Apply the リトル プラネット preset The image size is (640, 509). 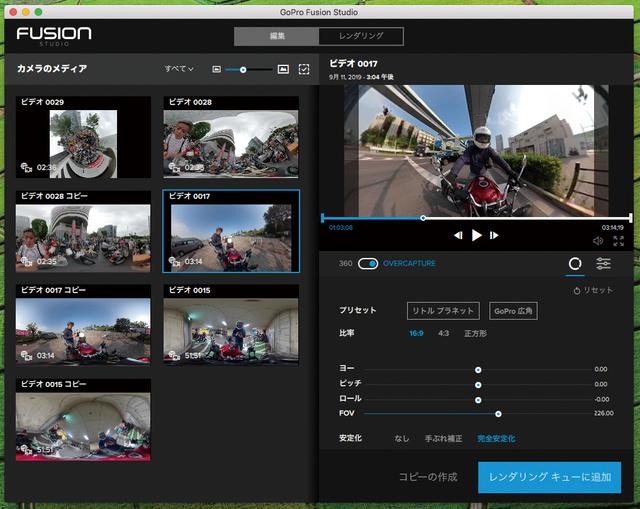[443, 311]
